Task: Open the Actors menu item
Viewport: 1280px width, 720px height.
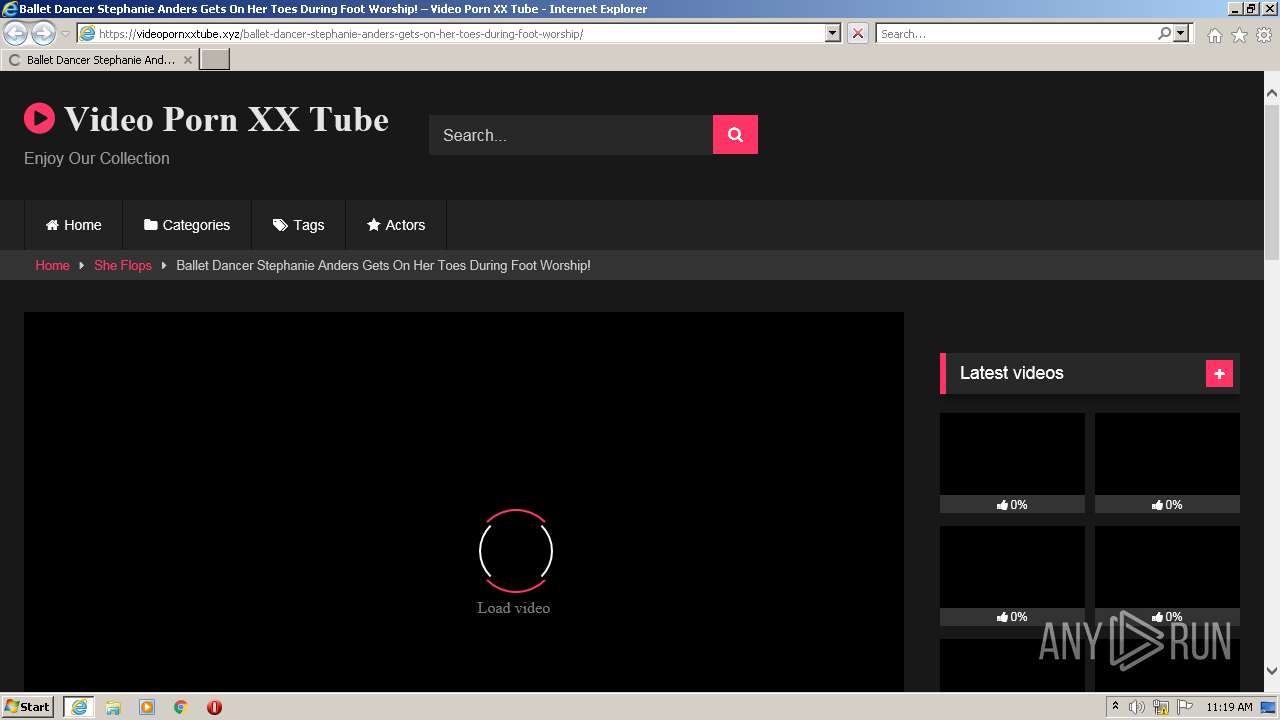Action: (x=396, y=225)
